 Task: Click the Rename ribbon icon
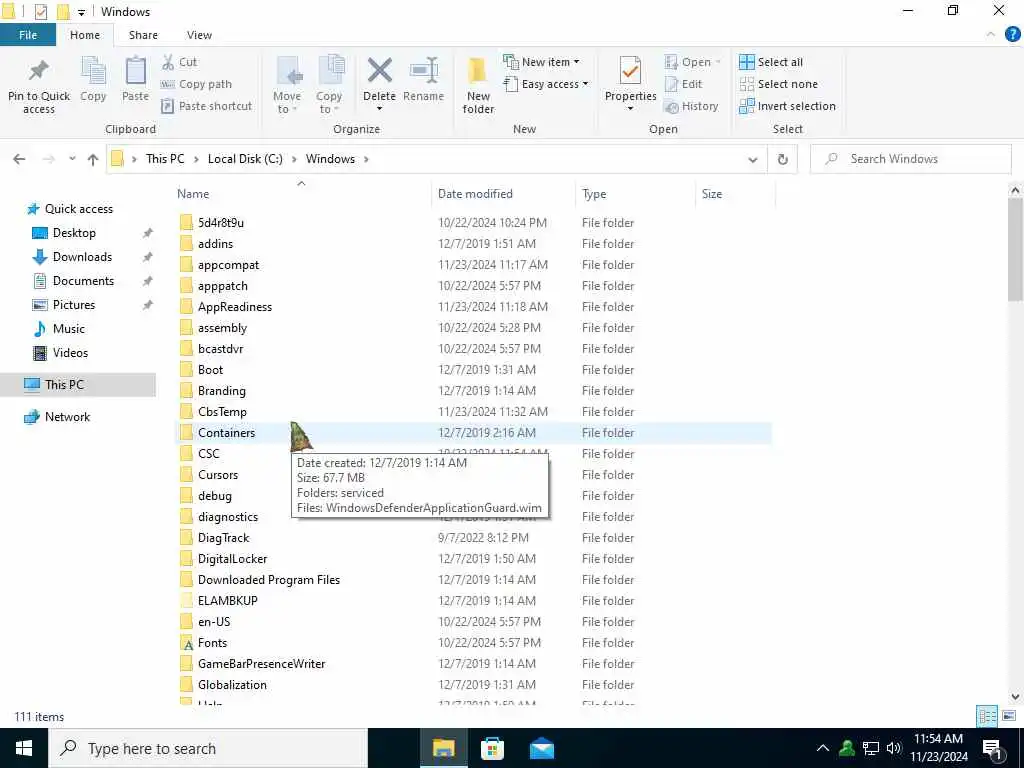[424, 71]
